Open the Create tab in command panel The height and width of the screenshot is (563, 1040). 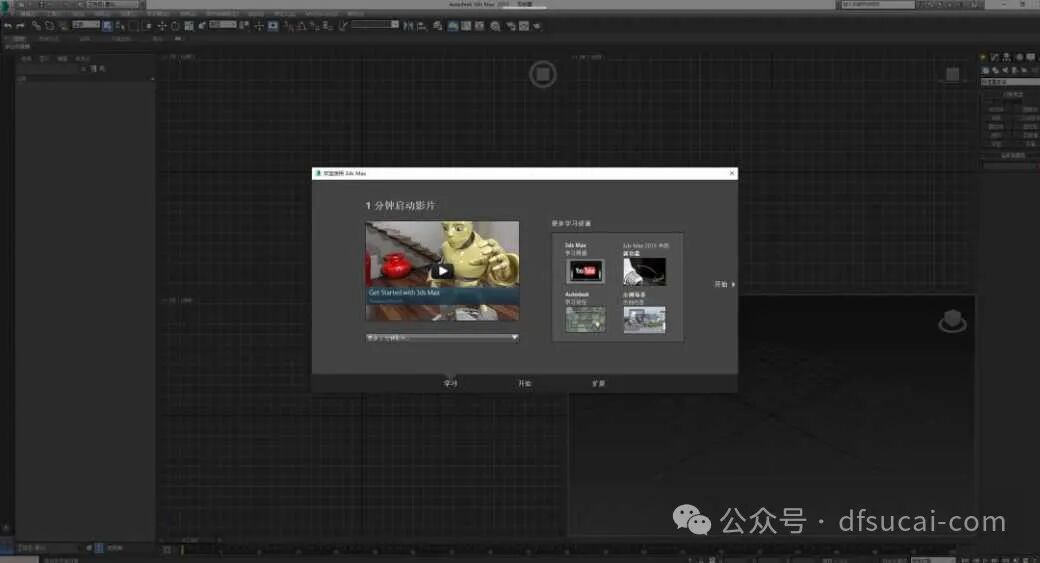tap(984, 57)
